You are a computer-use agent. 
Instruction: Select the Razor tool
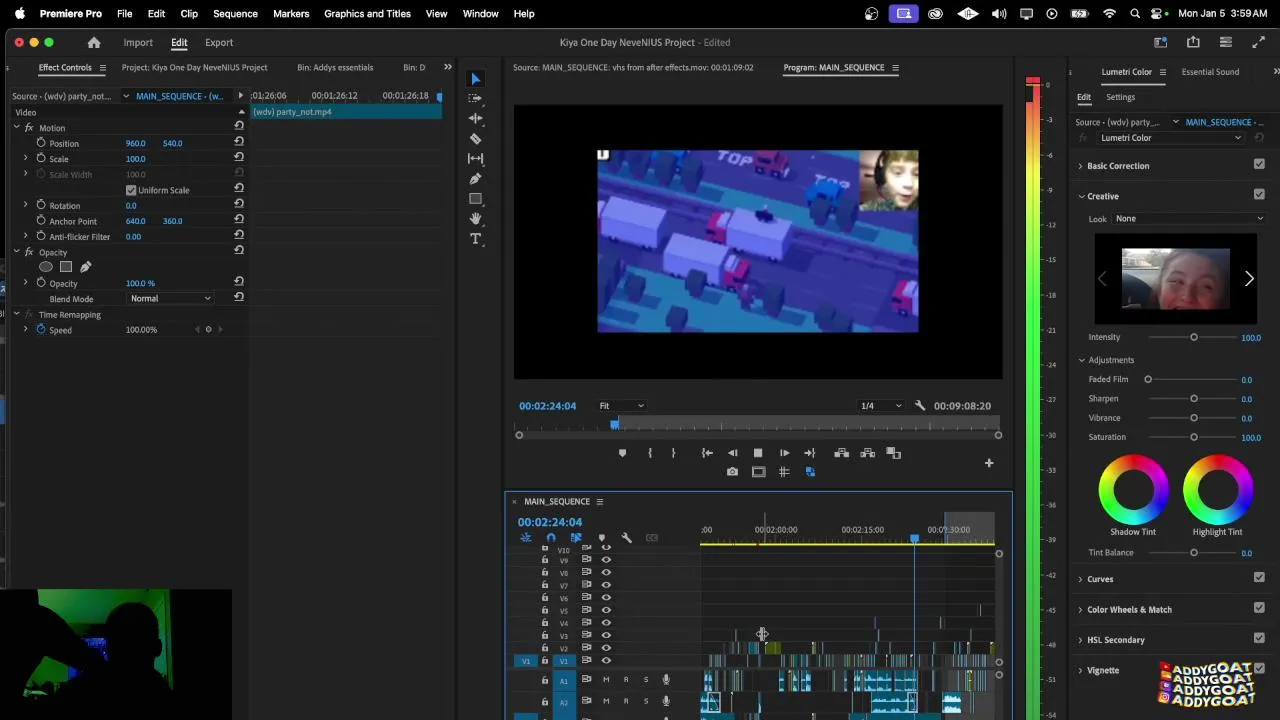point(476,138)
